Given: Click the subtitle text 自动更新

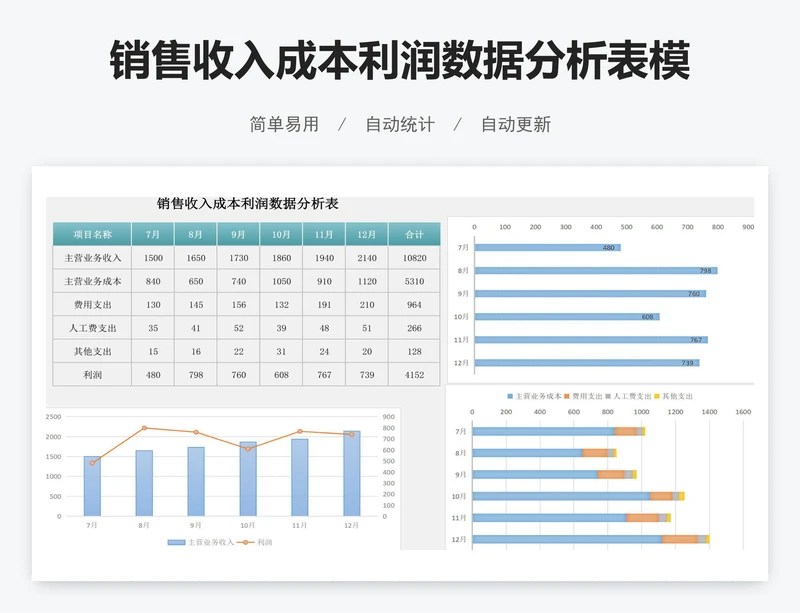Looking at the screenshot, I should click(x=516, y=125).
